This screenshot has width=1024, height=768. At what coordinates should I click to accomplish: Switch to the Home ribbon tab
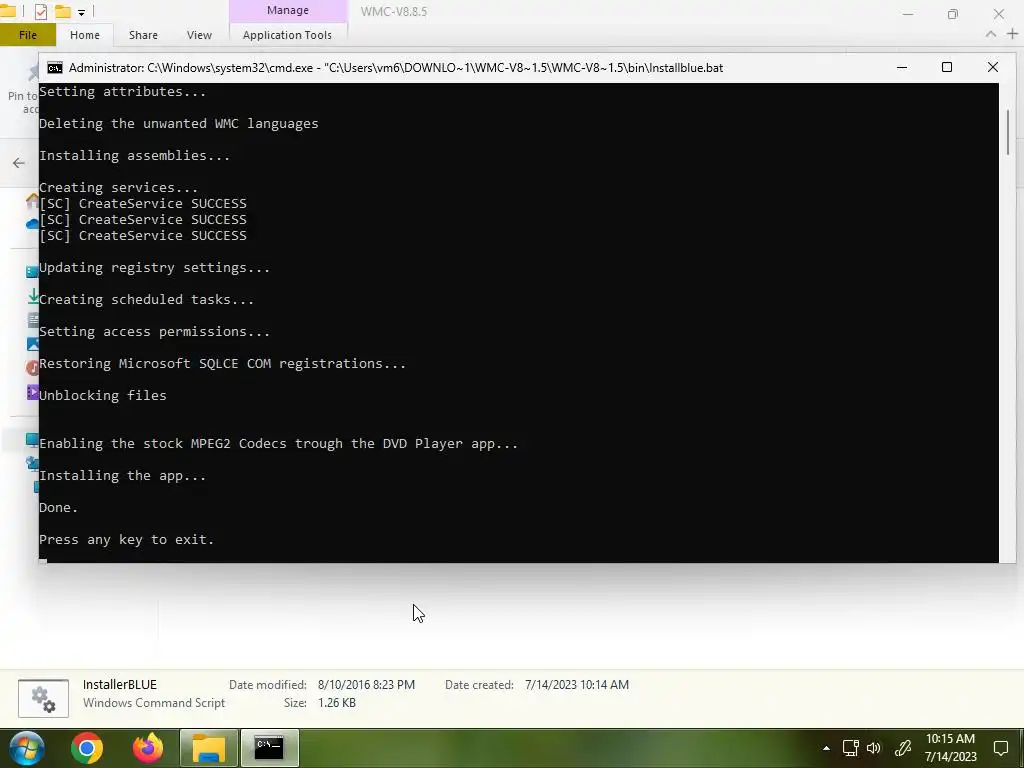click(x=85, y=35)
